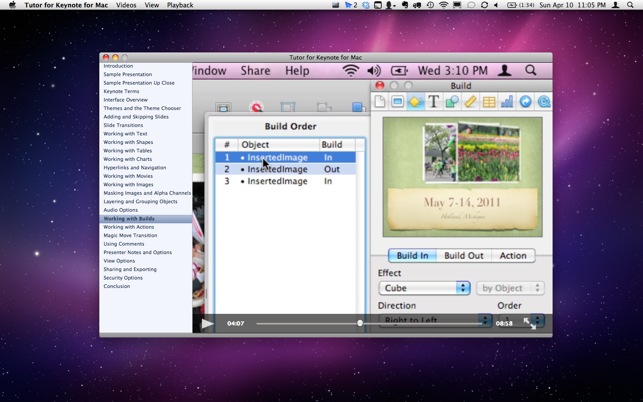
Task: Open the Graphic inspector shapes icon
Action: (452, 102)
